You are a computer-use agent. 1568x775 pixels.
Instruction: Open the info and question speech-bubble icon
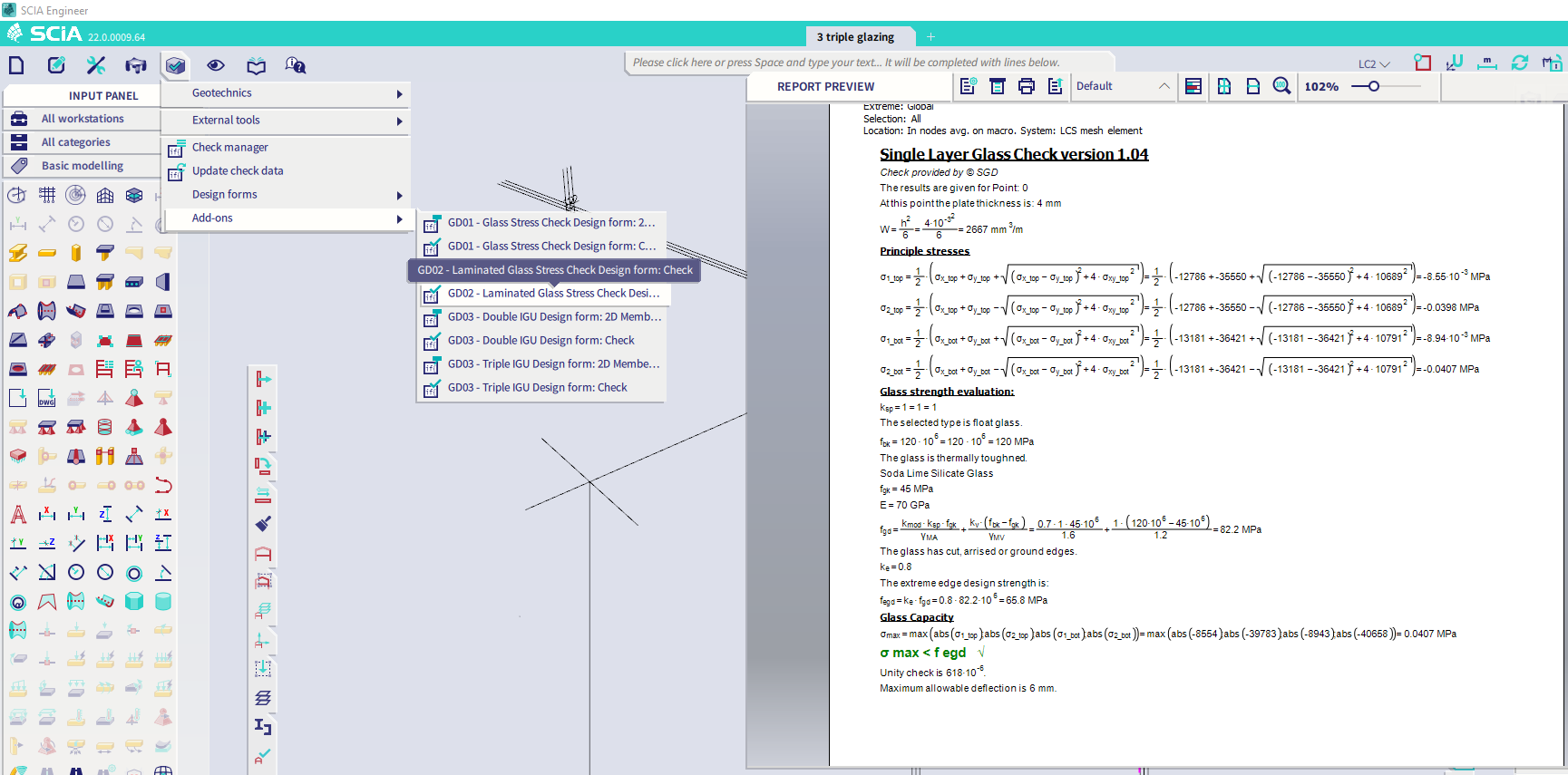[296, 65]
